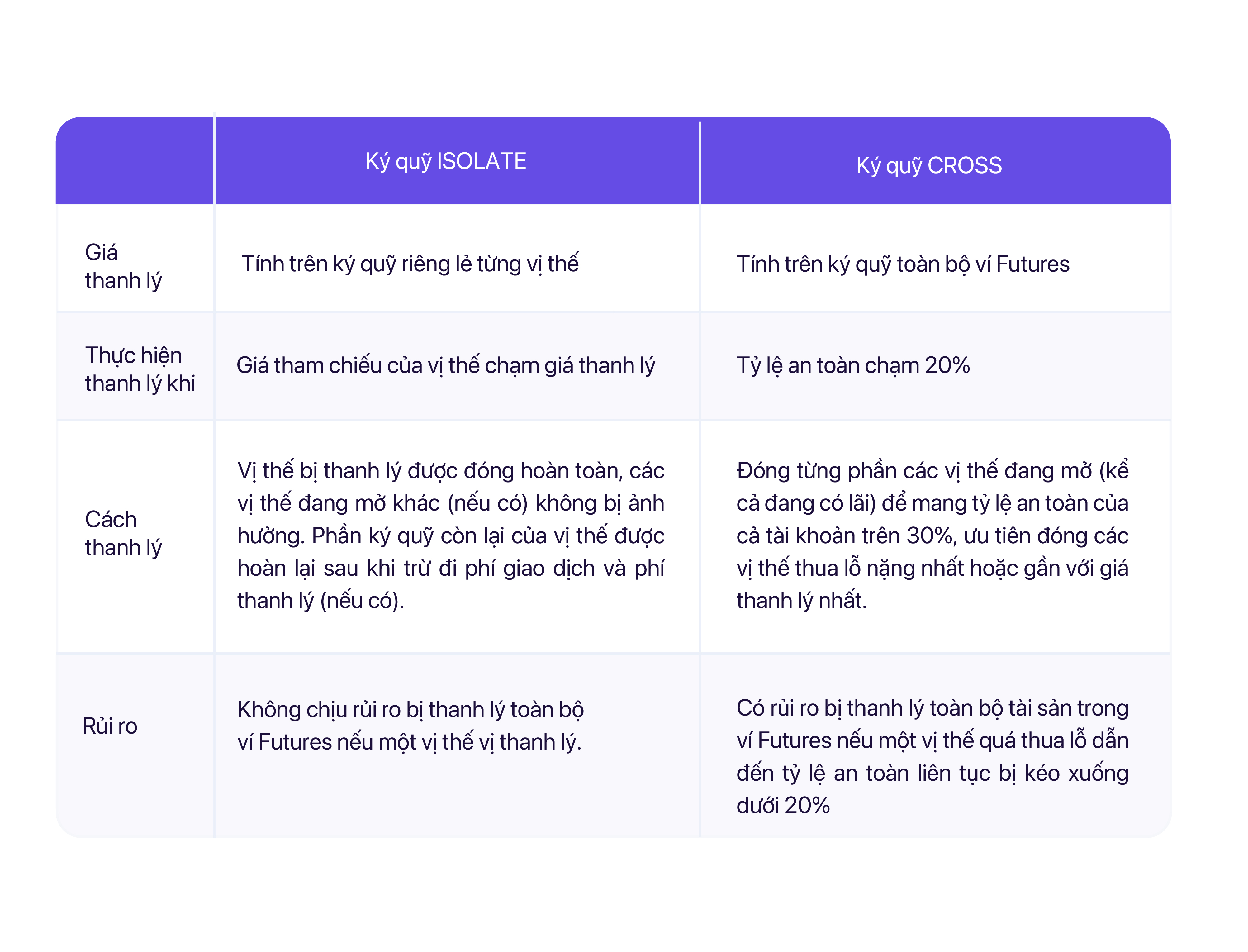Image resolution: width=1248 pixels, height=952 pixels.
Task: Click text starting "Có rủi ro bị thanh lý toàn bộ"
Action: [x=932, y=756]
